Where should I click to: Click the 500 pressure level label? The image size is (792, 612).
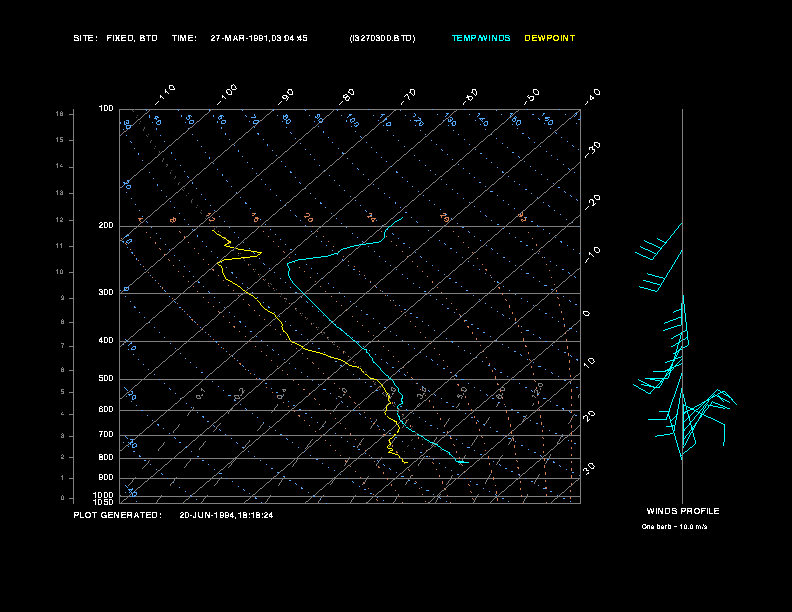(x=106, y=378)
